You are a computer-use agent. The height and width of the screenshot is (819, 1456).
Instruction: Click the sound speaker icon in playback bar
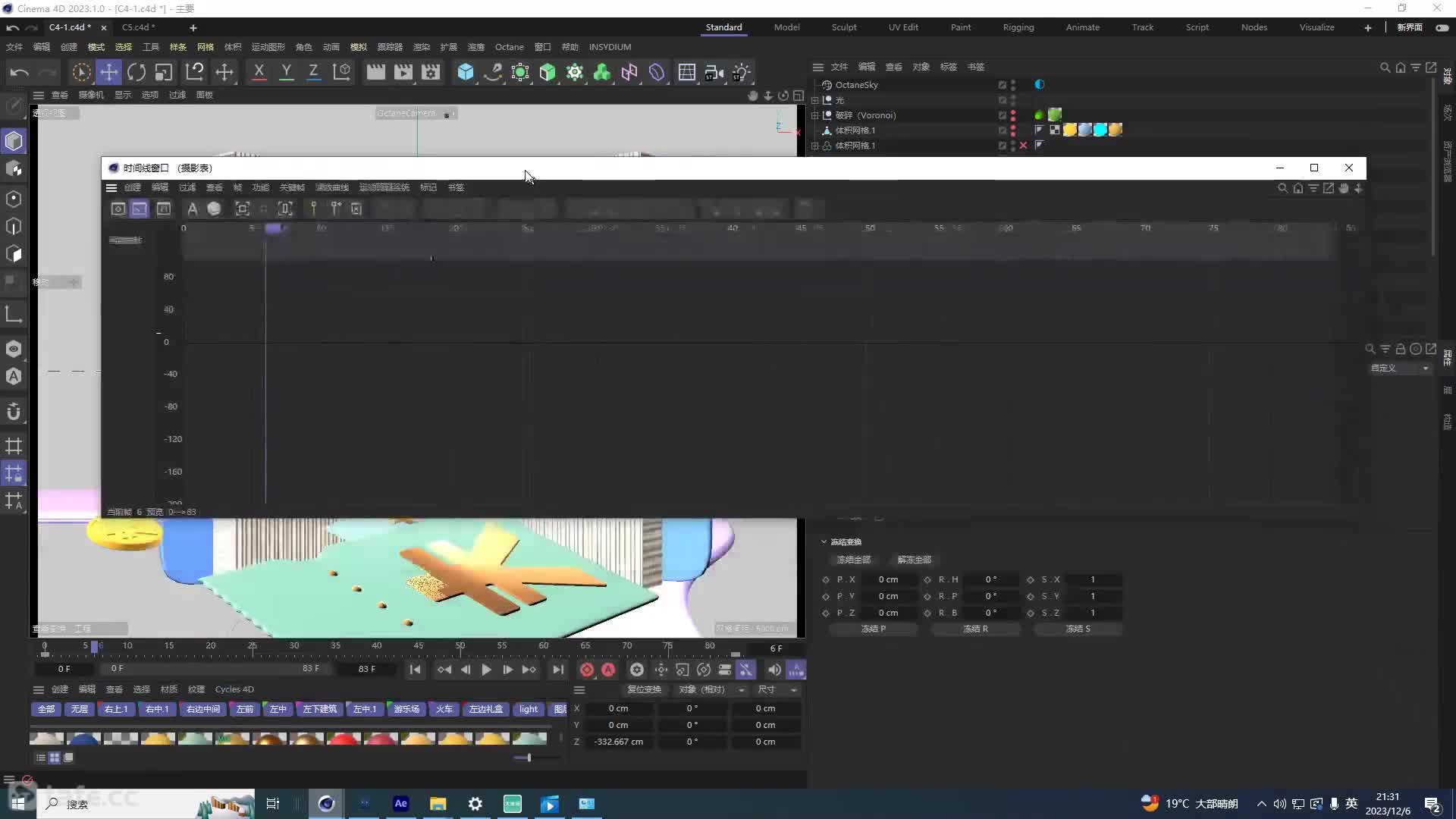pyautogui.click(x=773, y=670)
